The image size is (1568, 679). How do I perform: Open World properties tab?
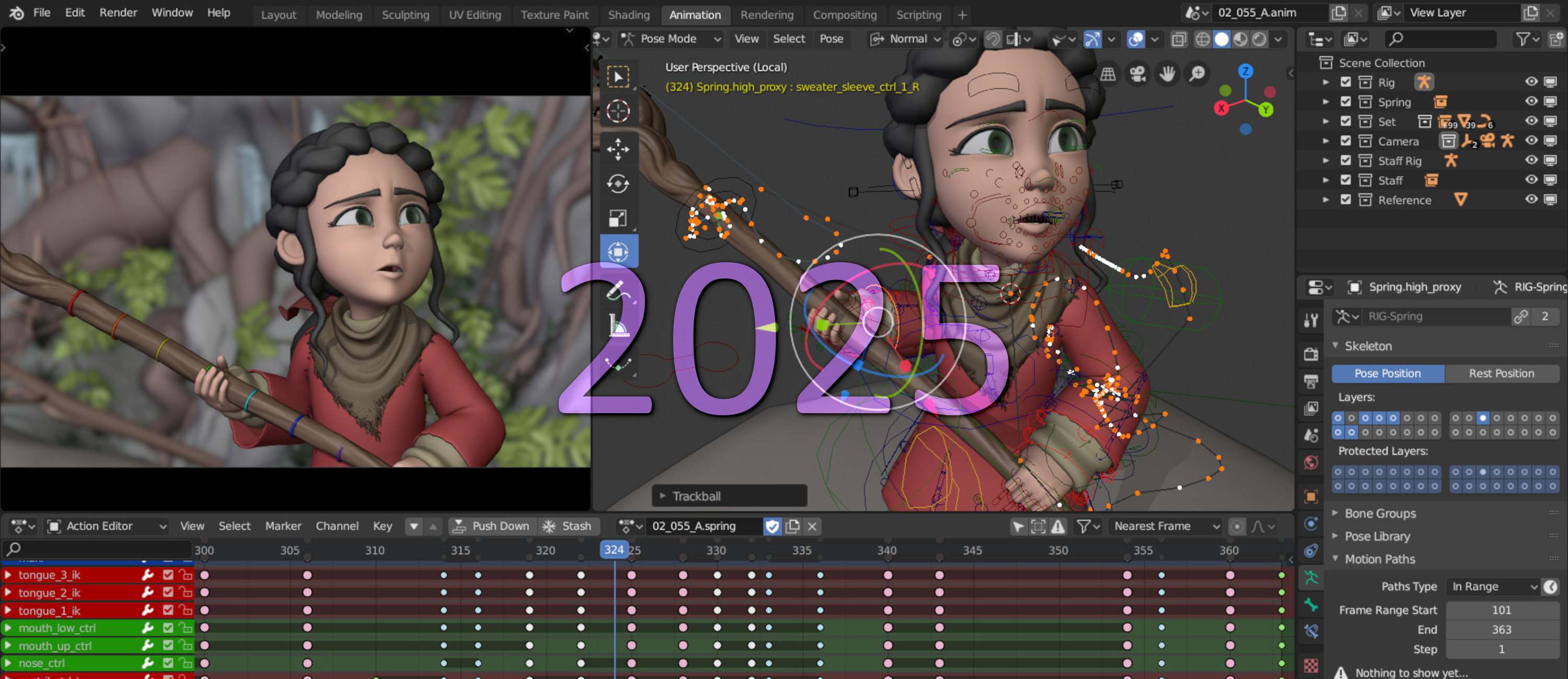(x=1311, y=462)
